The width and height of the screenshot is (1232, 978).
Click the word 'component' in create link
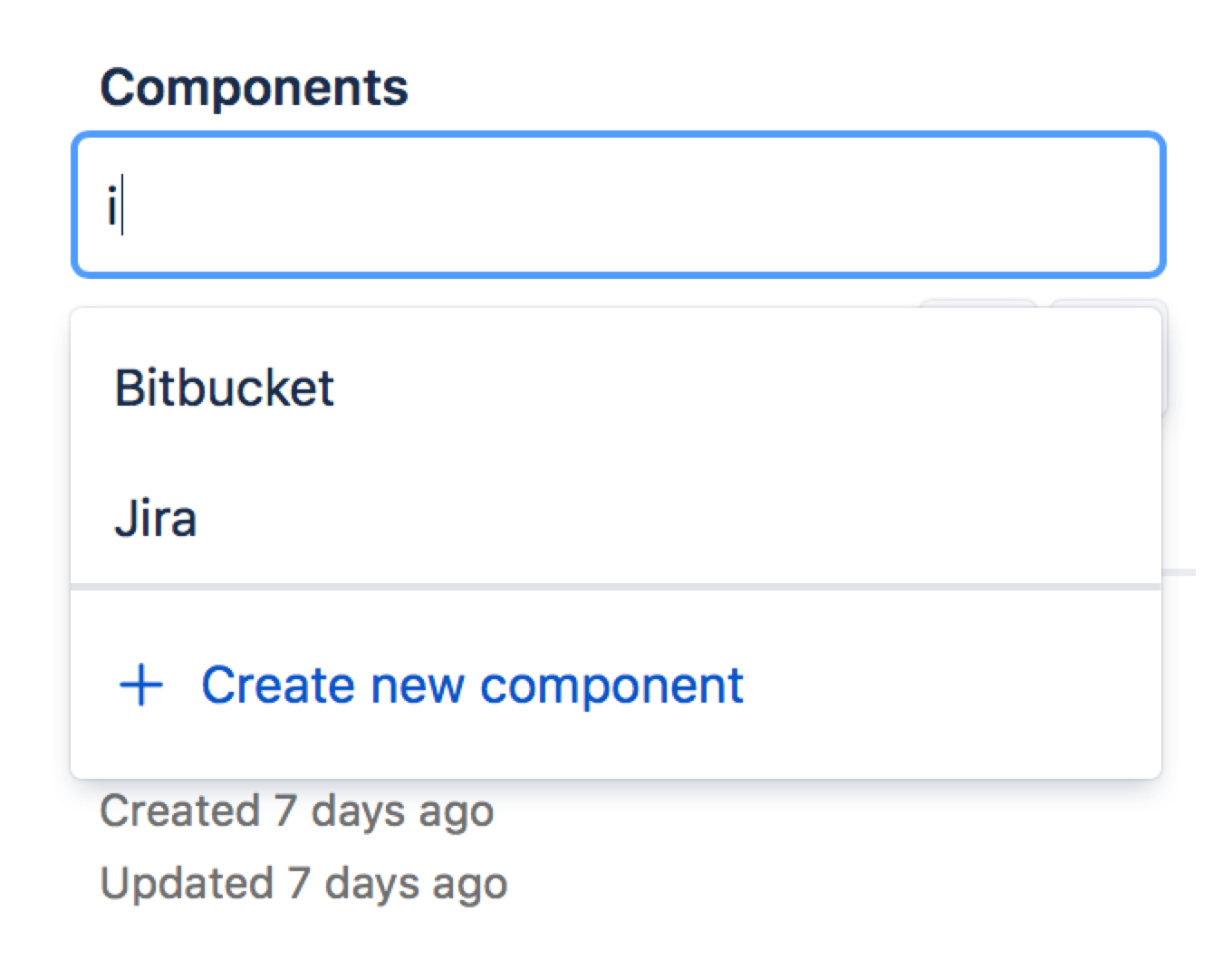point(611,686)
